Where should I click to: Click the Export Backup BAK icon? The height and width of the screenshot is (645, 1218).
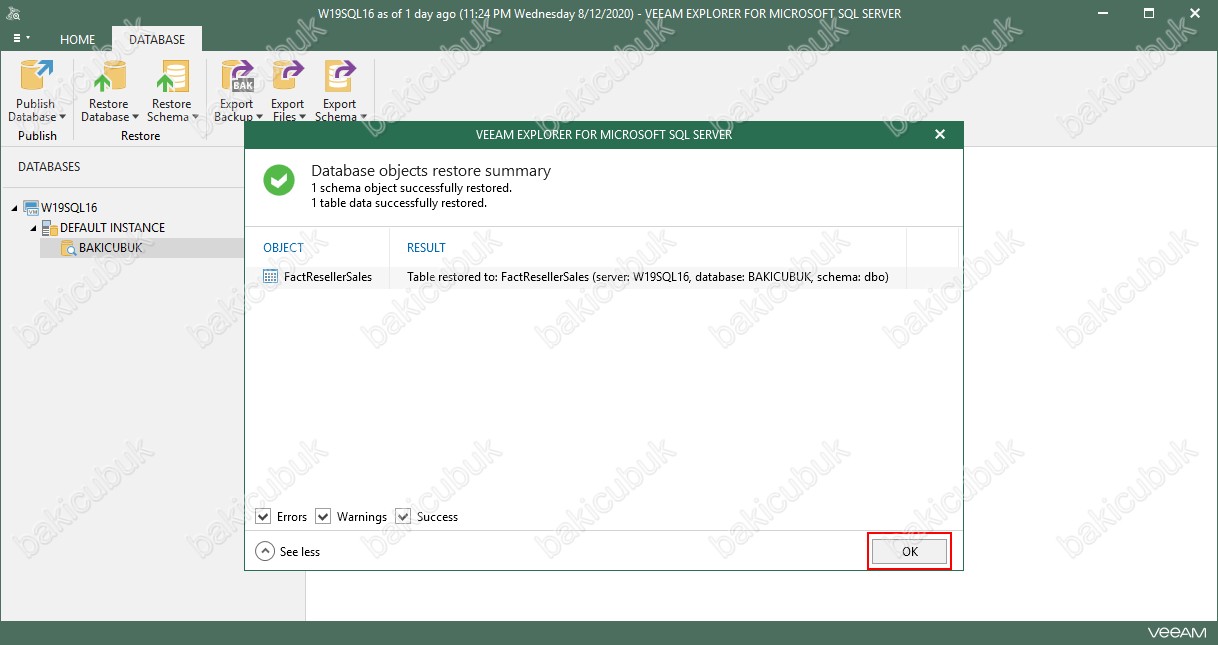237,77
